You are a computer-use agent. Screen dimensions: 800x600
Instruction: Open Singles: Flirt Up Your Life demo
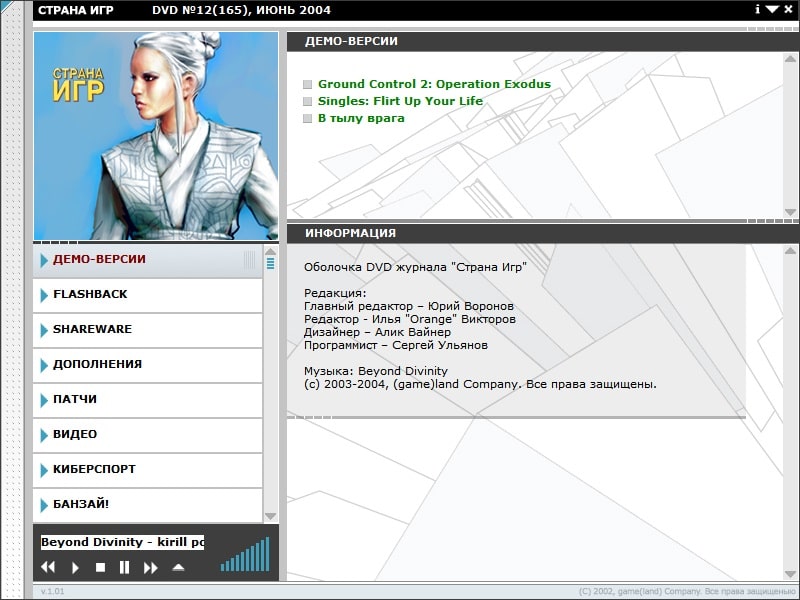pos(400,101)
